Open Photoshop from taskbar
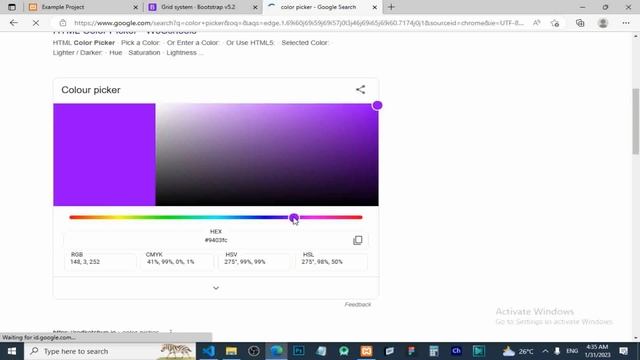The height and width of the screenshot is (360, 640). (x=299, y=351)
